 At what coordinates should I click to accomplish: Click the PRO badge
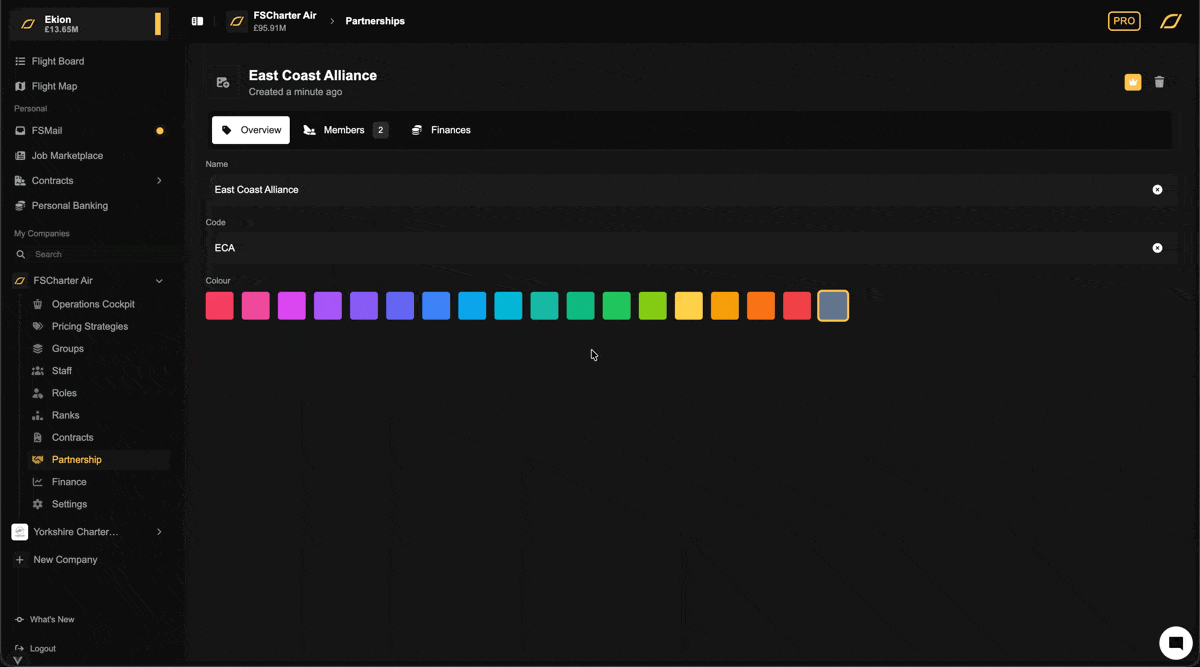pyautogui.click(x=1124, y=21)
